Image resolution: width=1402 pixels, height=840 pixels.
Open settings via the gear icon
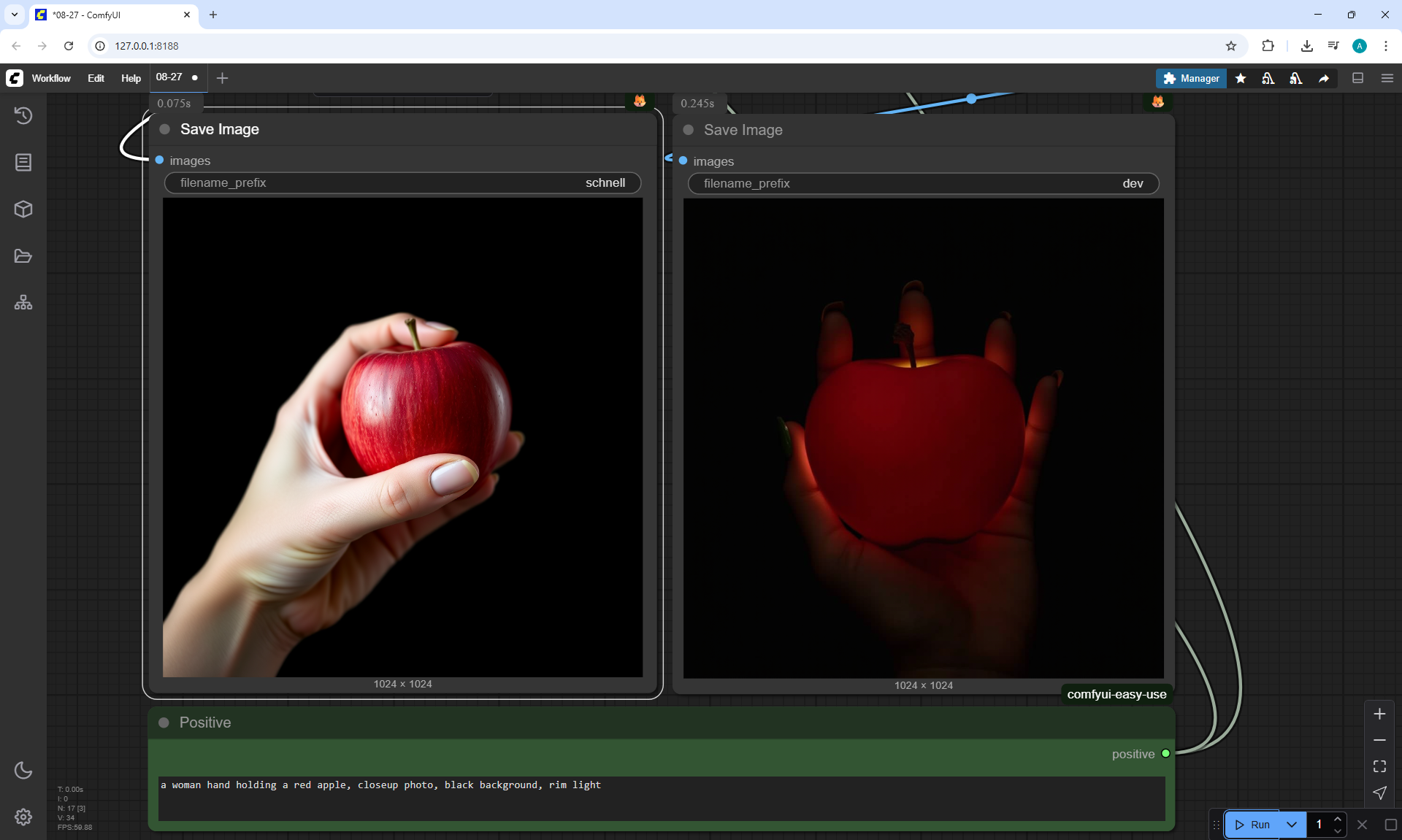click(x=23, y=817)
